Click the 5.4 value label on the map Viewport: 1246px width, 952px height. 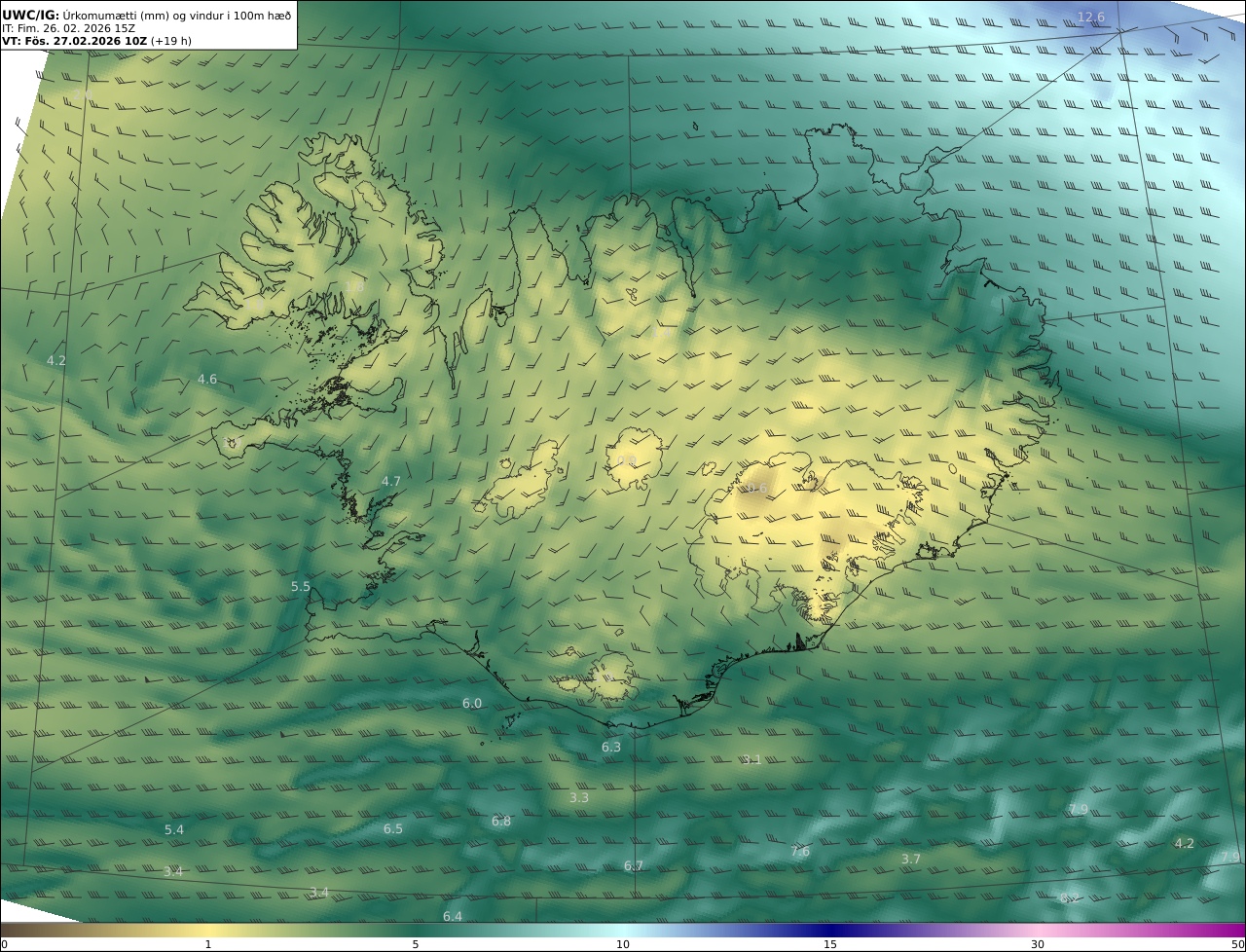(173, 829)
